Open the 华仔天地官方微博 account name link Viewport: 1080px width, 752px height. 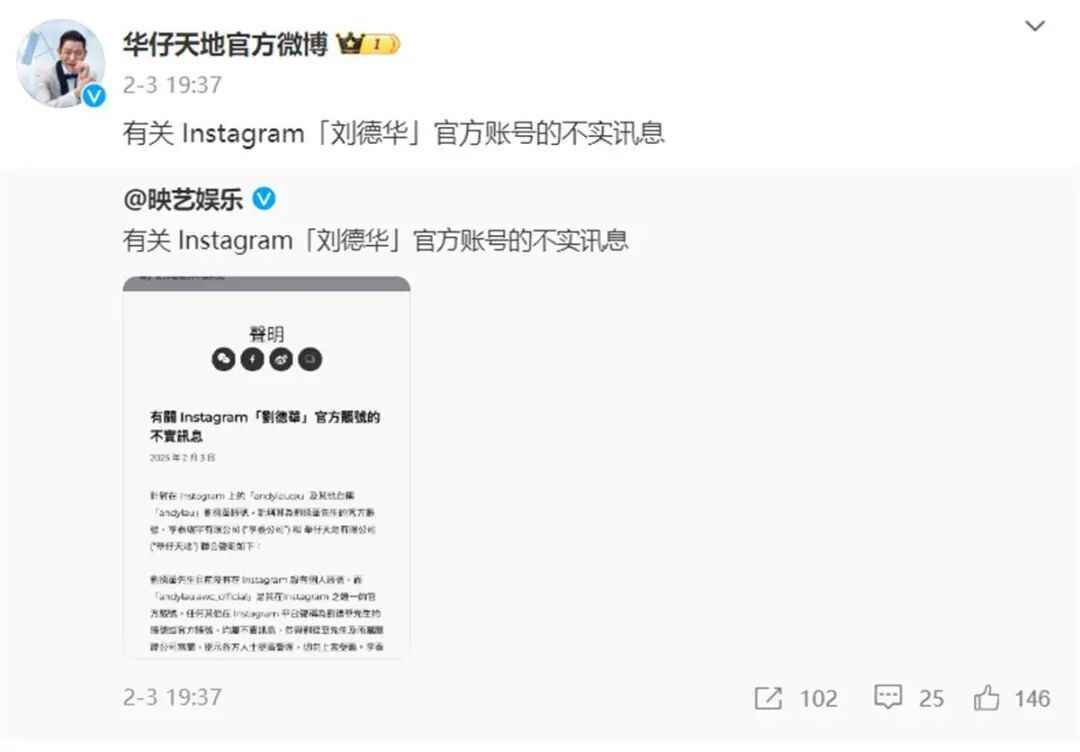225,45
